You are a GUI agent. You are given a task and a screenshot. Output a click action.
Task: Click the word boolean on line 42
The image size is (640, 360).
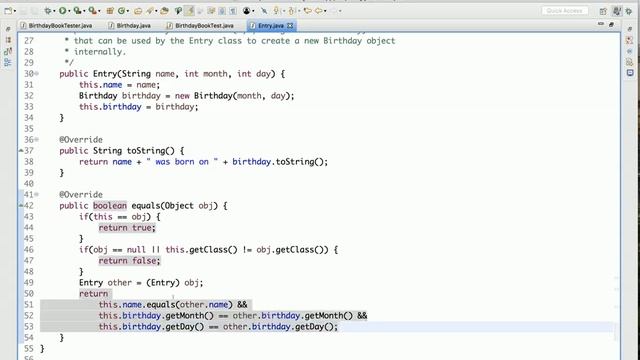110,206
